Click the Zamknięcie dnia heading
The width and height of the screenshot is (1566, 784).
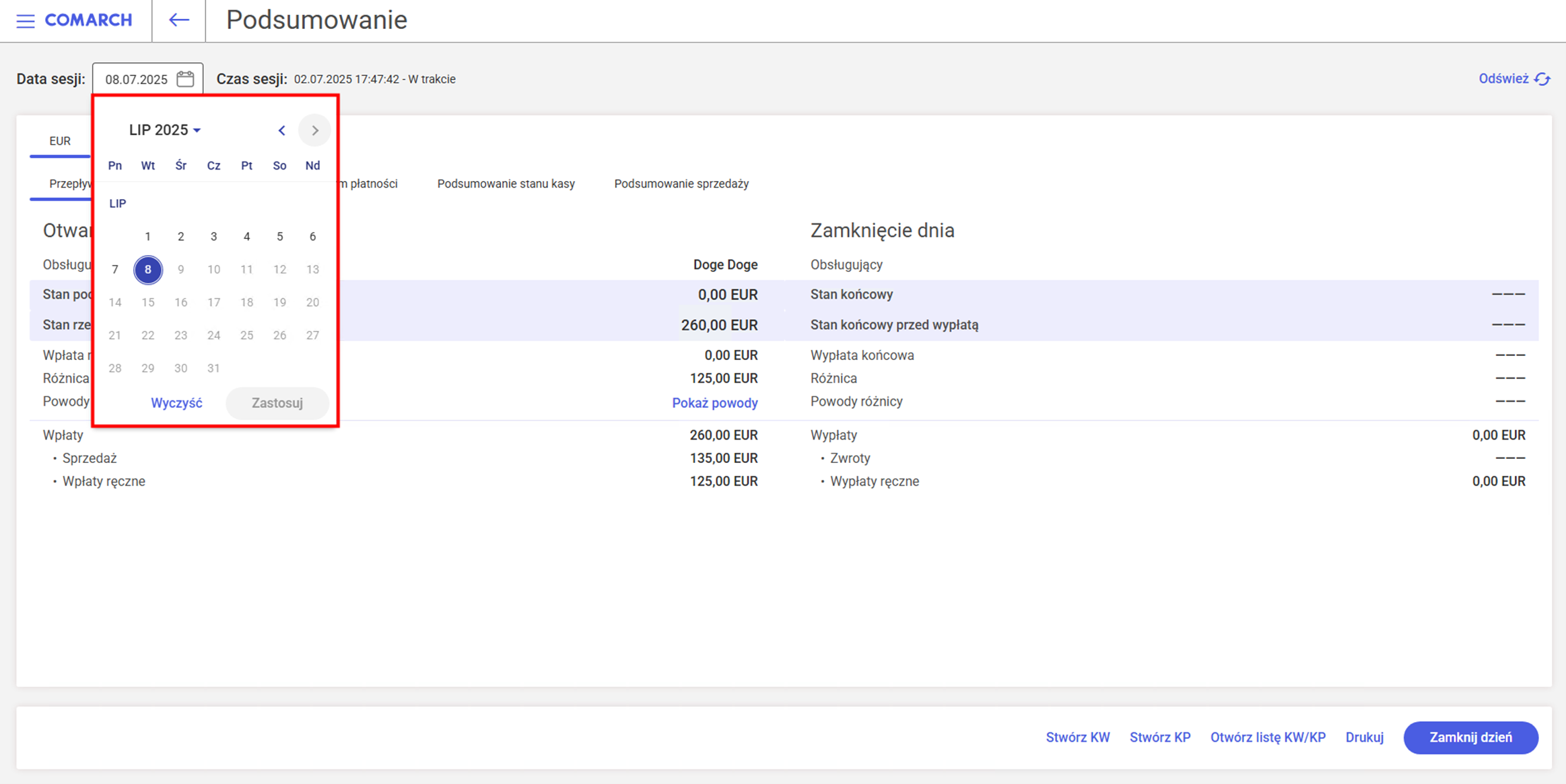pos(882,230)
